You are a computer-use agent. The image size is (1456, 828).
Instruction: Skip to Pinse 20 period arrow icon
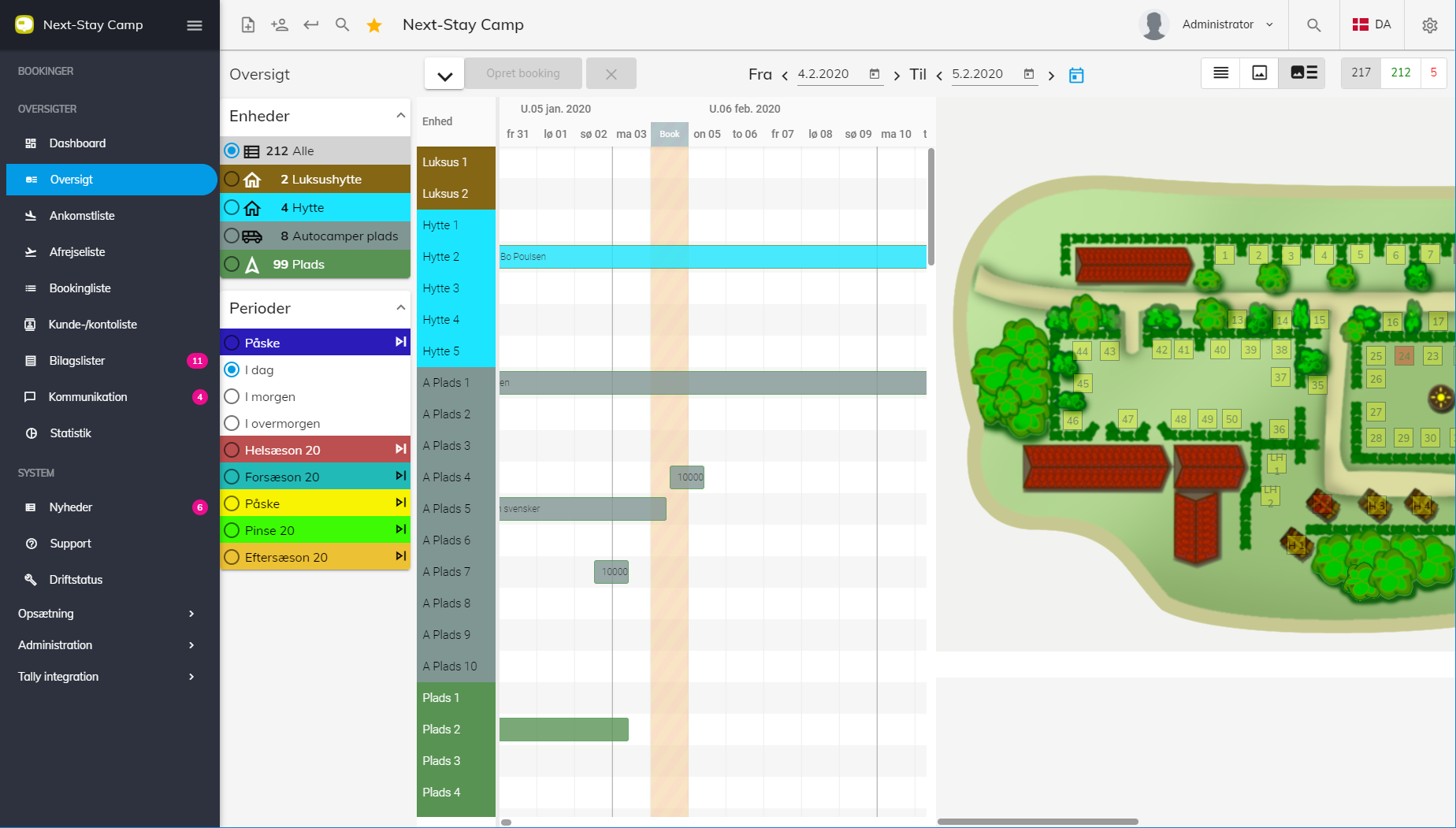pos(401,529)
